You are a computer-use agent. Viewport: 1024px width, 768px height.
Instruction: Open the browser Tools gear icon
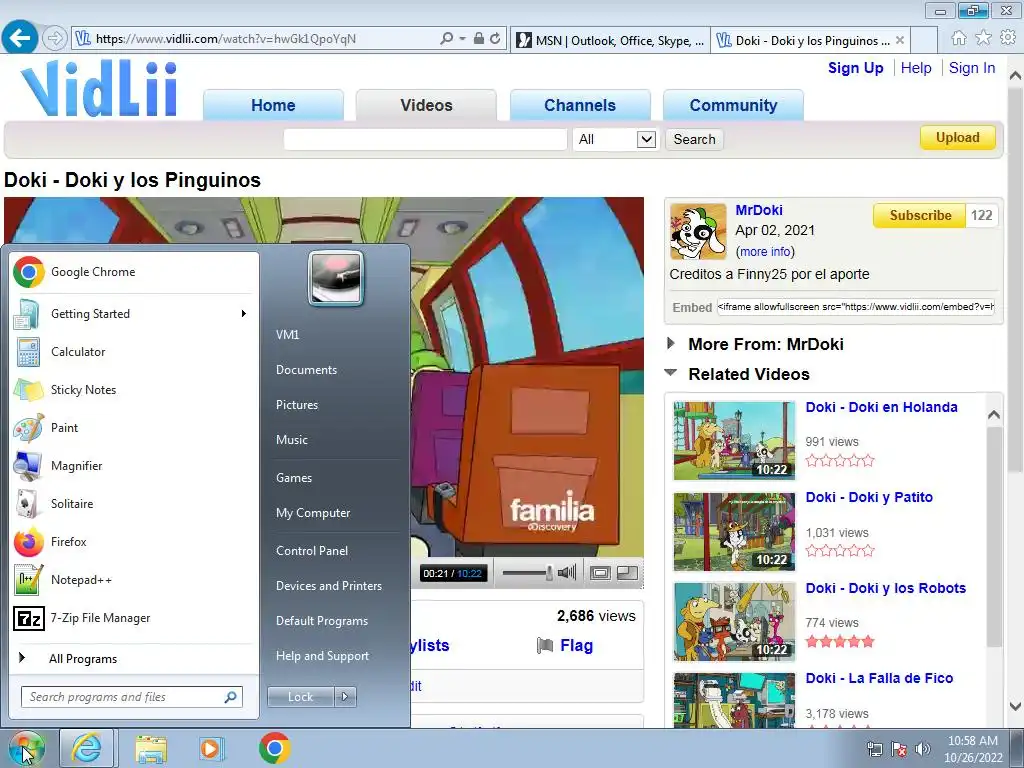[x=1008, y=38]
